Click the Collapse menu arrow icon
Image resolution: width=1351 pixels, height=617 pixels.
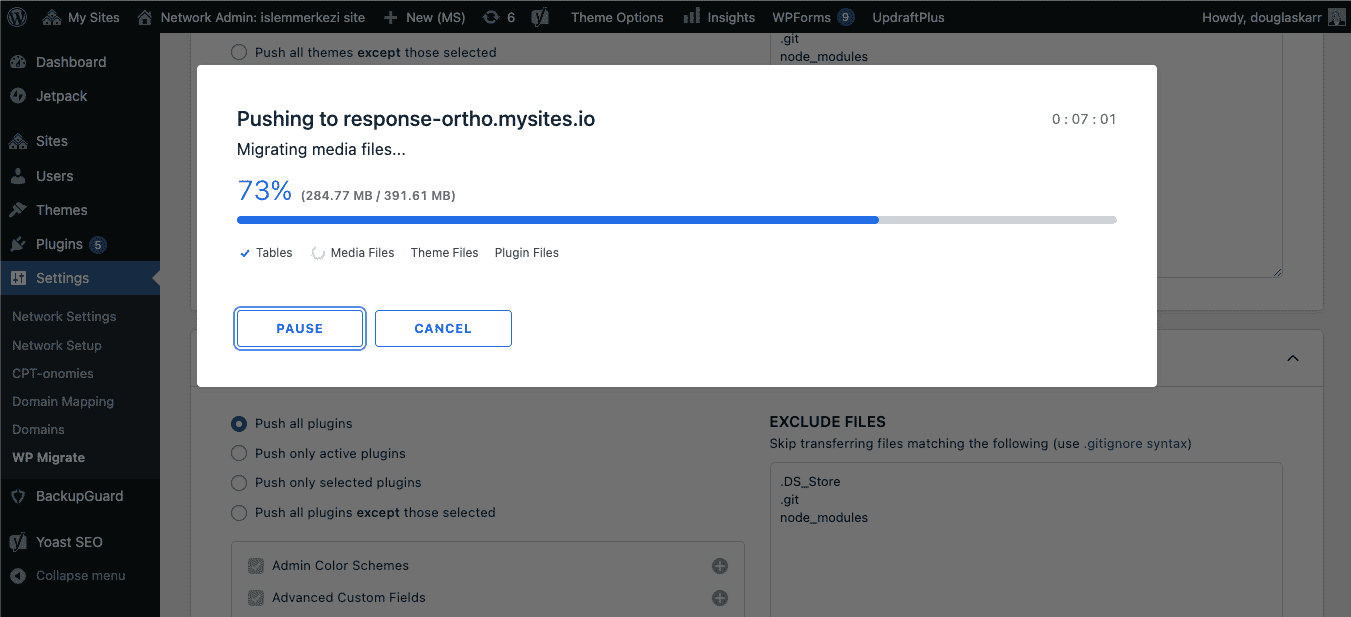tap(18, 576)
